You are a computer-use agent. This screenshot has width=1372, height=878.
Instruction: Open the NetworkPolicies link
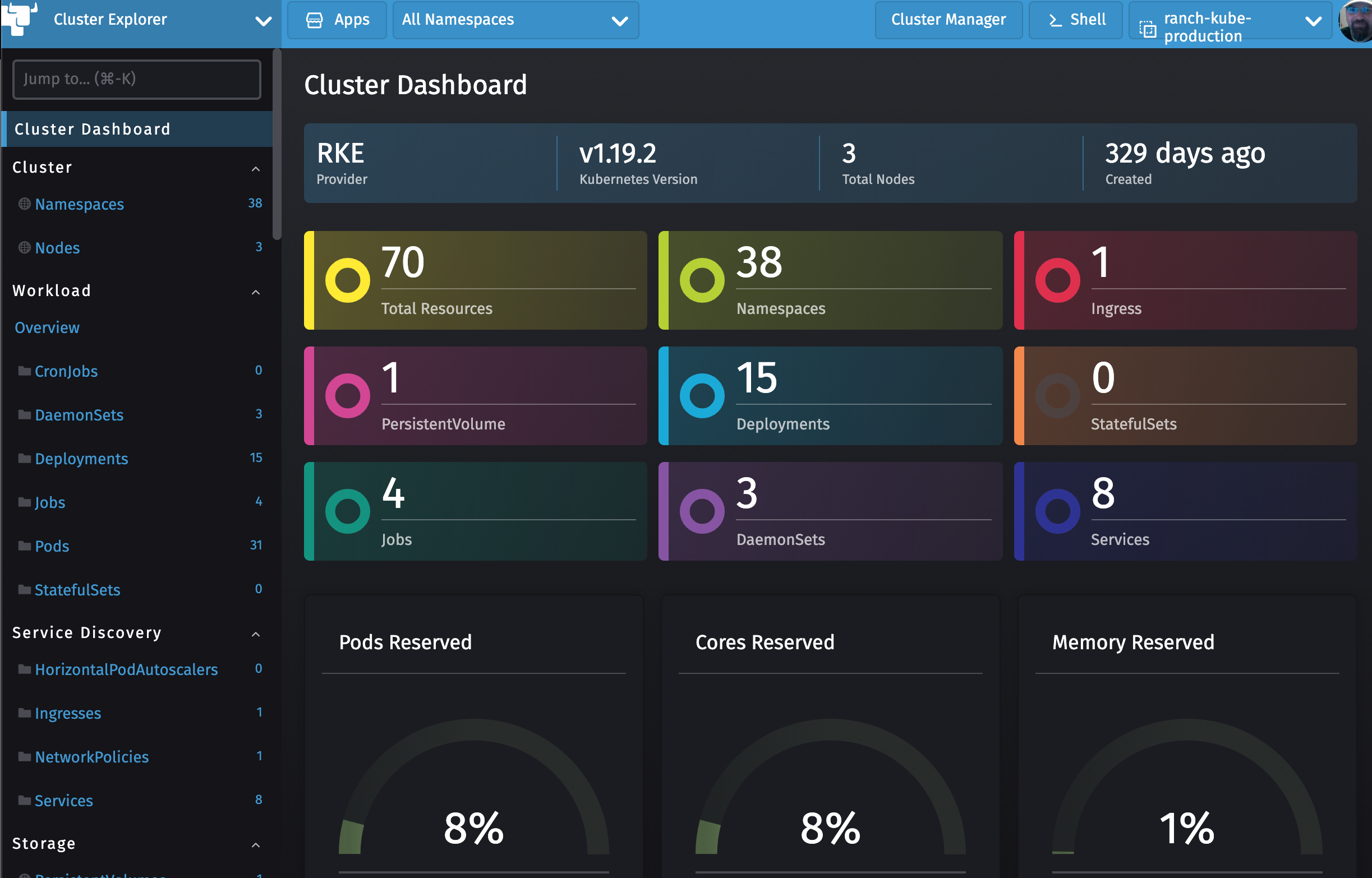click(x=91, y=756)
